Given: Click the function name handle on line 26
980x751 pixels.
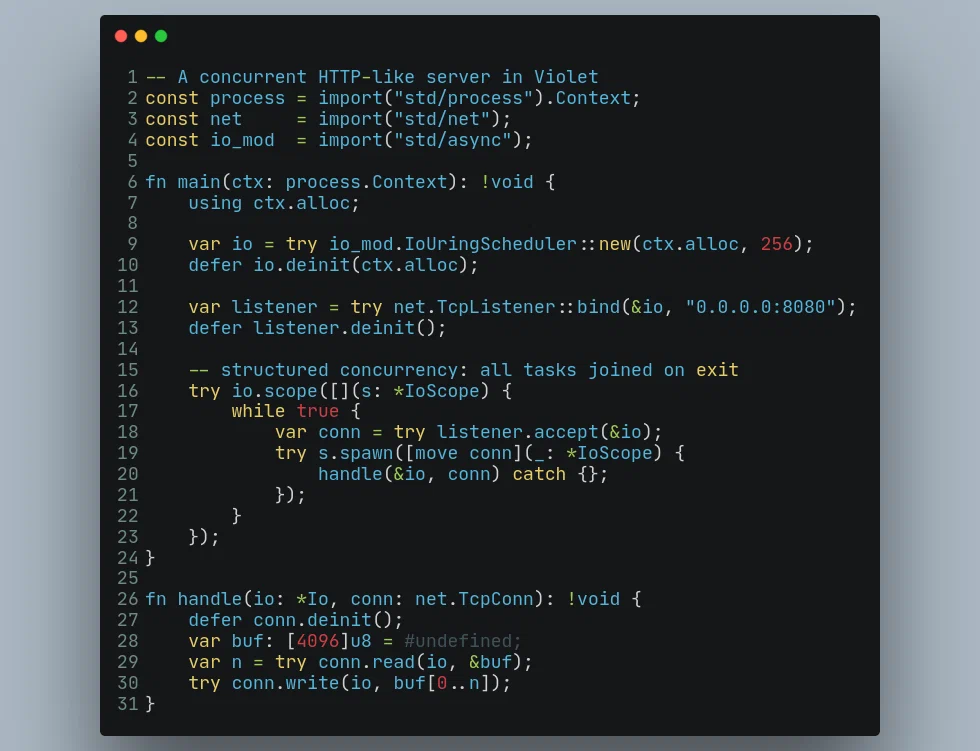Looking at the screenshot, I should tap(210, 599).
